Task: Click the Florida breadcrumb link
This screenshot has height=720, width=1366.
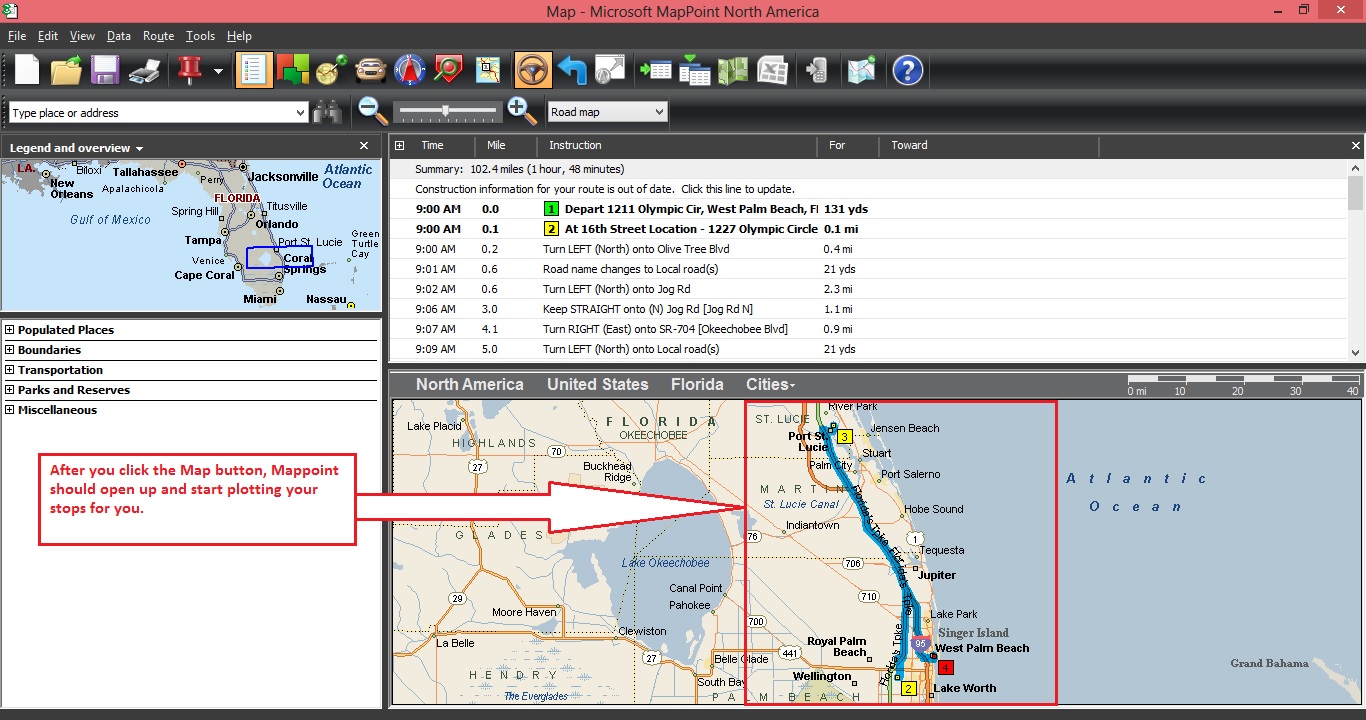Action: coord(697,384)
